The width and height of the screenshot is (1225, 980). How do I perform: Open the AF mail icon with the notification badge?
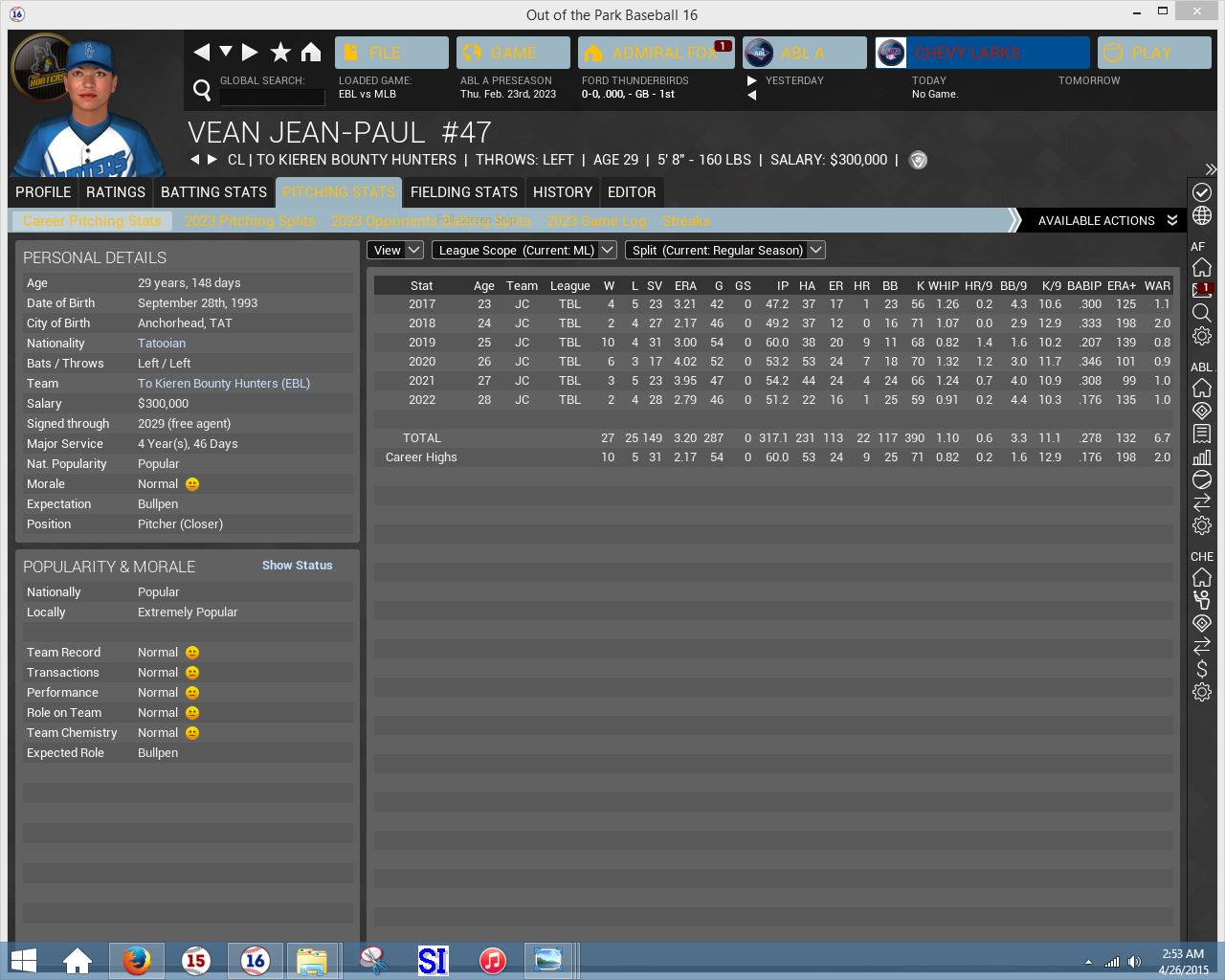tap(1202, 290)
